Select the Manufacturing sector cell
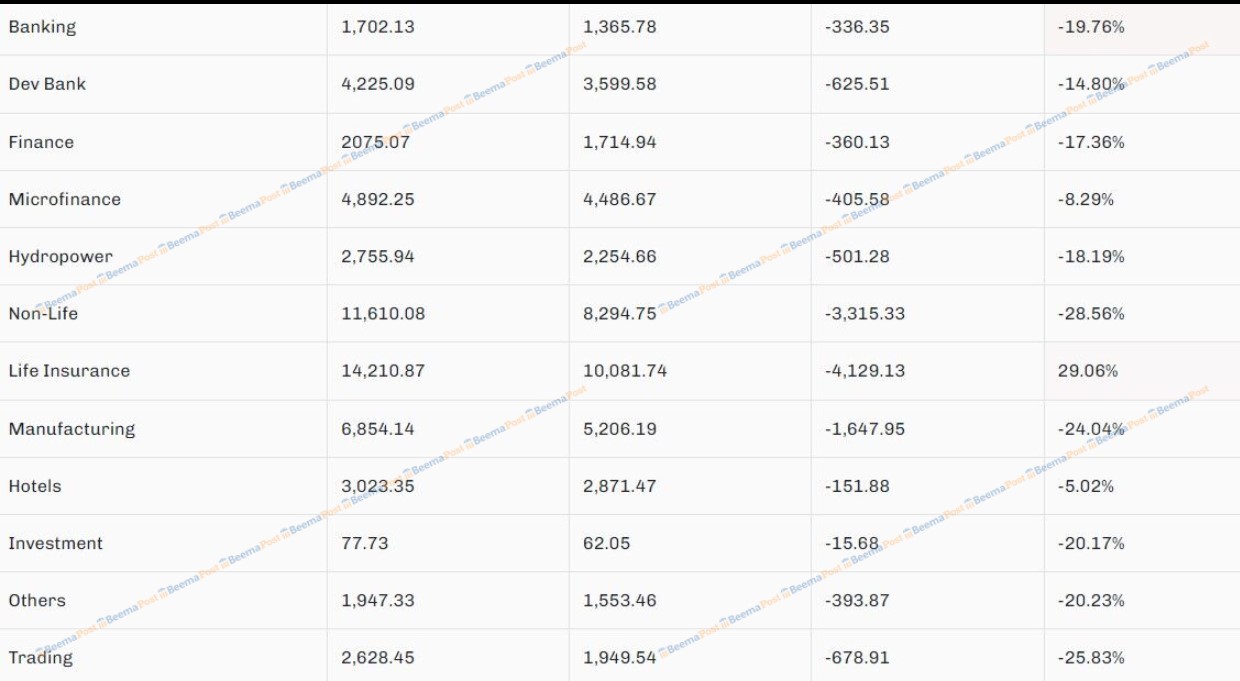 [71, 428]
